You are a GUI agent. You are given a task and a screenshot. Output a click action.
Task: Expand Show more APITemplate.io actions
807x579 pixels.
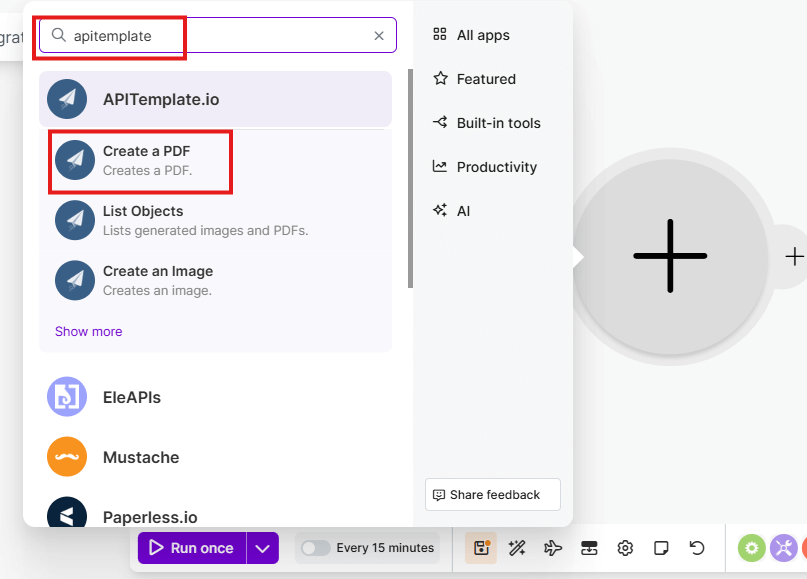click(x=88, y=331)
